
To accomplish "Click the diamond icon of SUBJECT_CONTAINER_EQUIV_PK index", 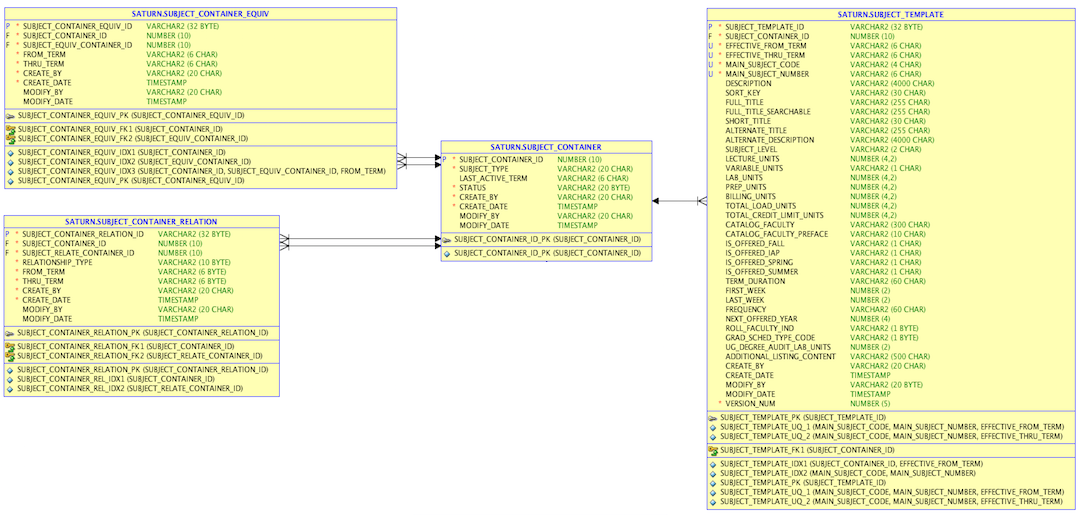I will (10, 181).
